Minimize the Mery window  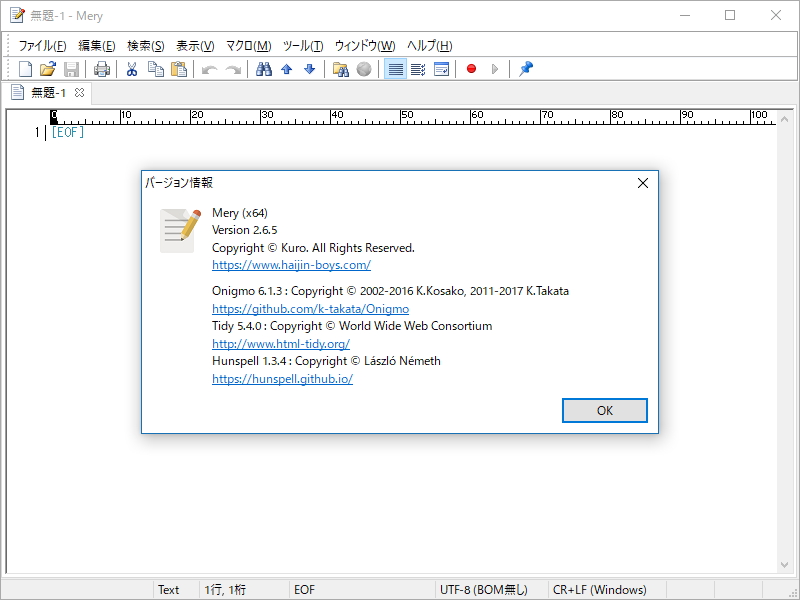685,15
